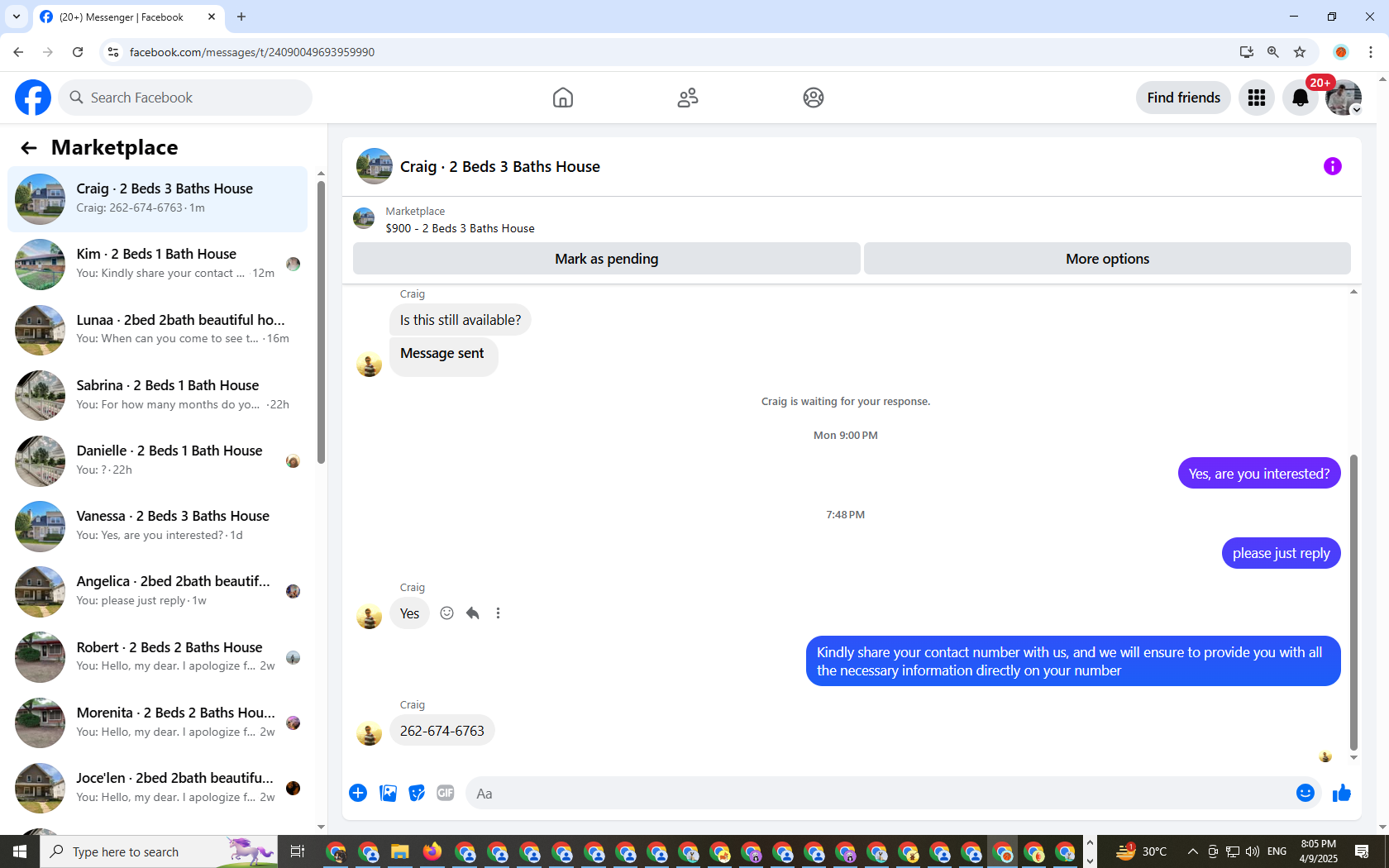Open the Friends icon in top navigation
The width and height of the screenshot is (1389, 868).
[688, 98]
